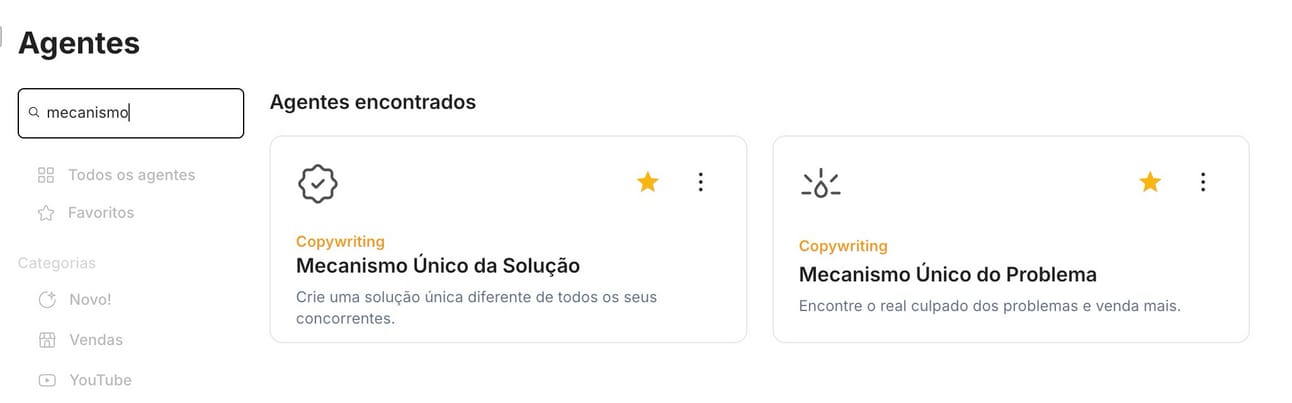The image size is (1292, 403).
Task: Open three-dot menu on Solução card
Action: pyautogui.click(x=701, y=181)
